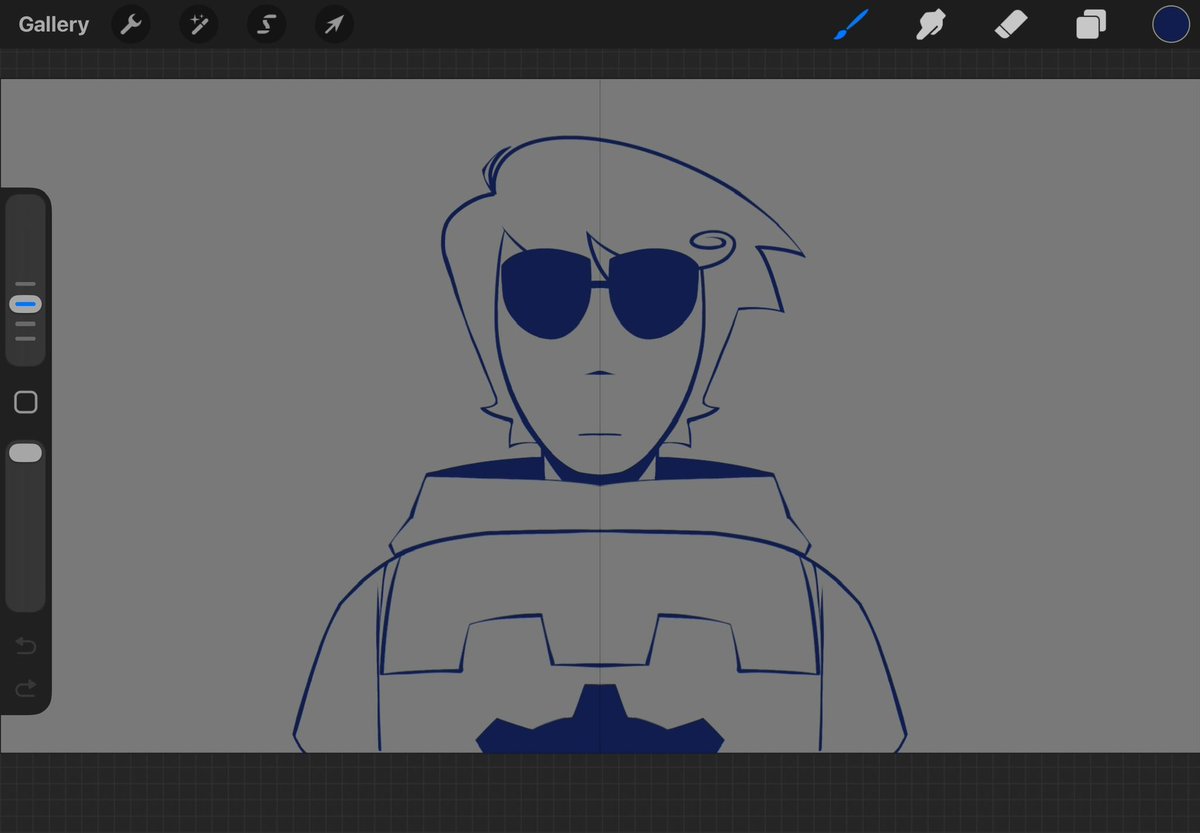Tap the square modify button in the sidebar
The height and width of the screenshot is (833, 1200).
[26, 402]
